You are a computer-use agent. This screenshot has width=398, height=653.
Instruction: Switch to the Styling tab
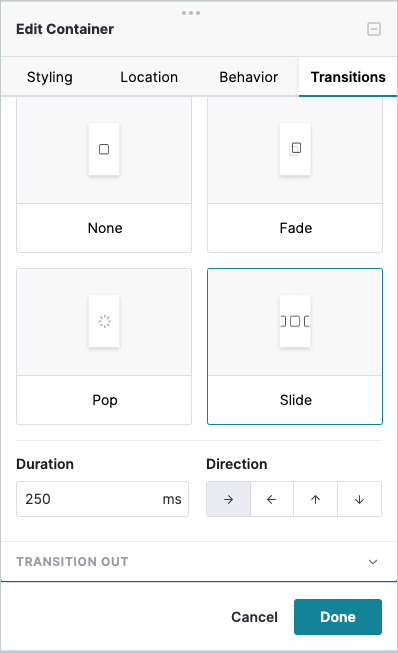tap(50, 77)
